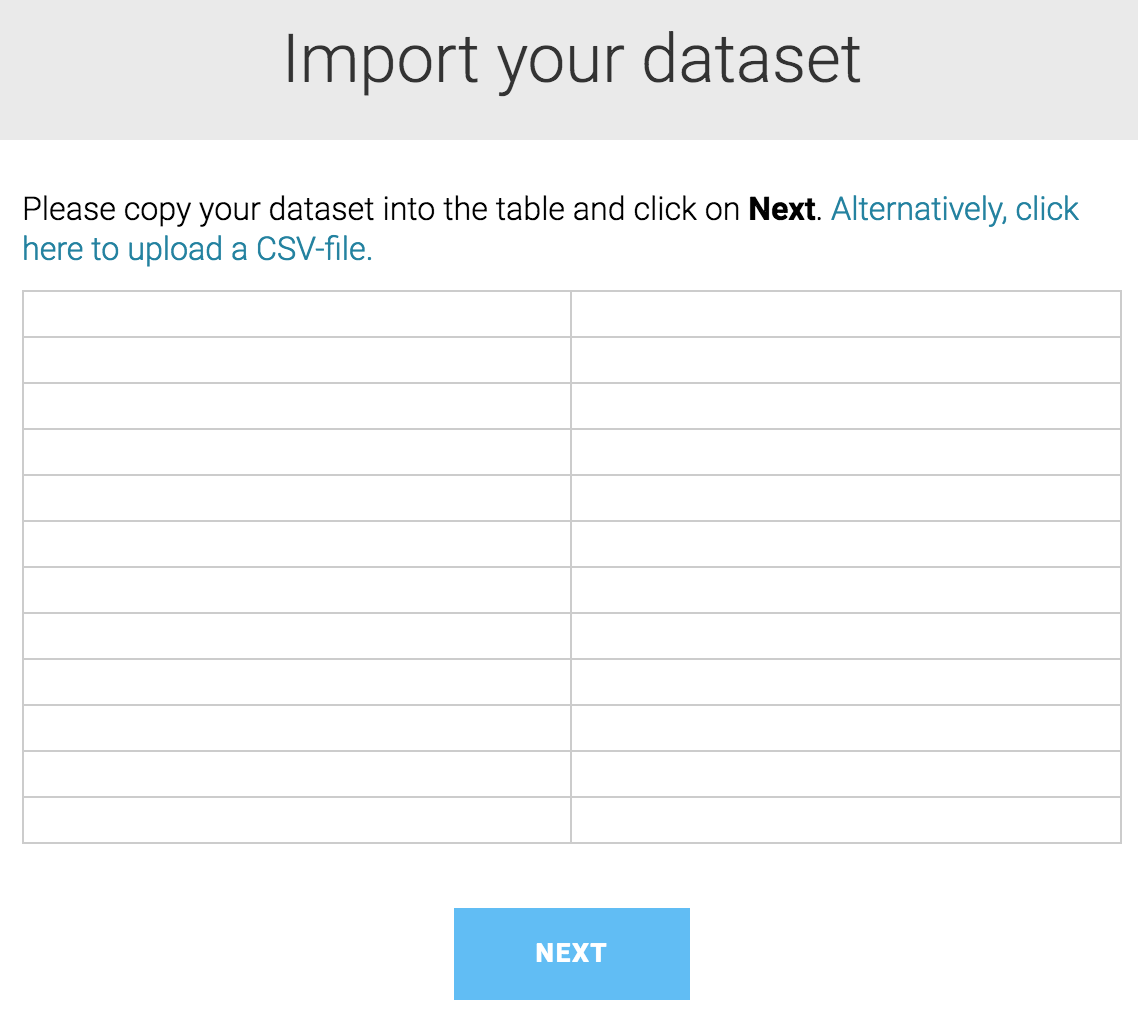The image size is (1138, 1012).
Task: Click the eleventh row, left column cell
Action: [297, 774]
